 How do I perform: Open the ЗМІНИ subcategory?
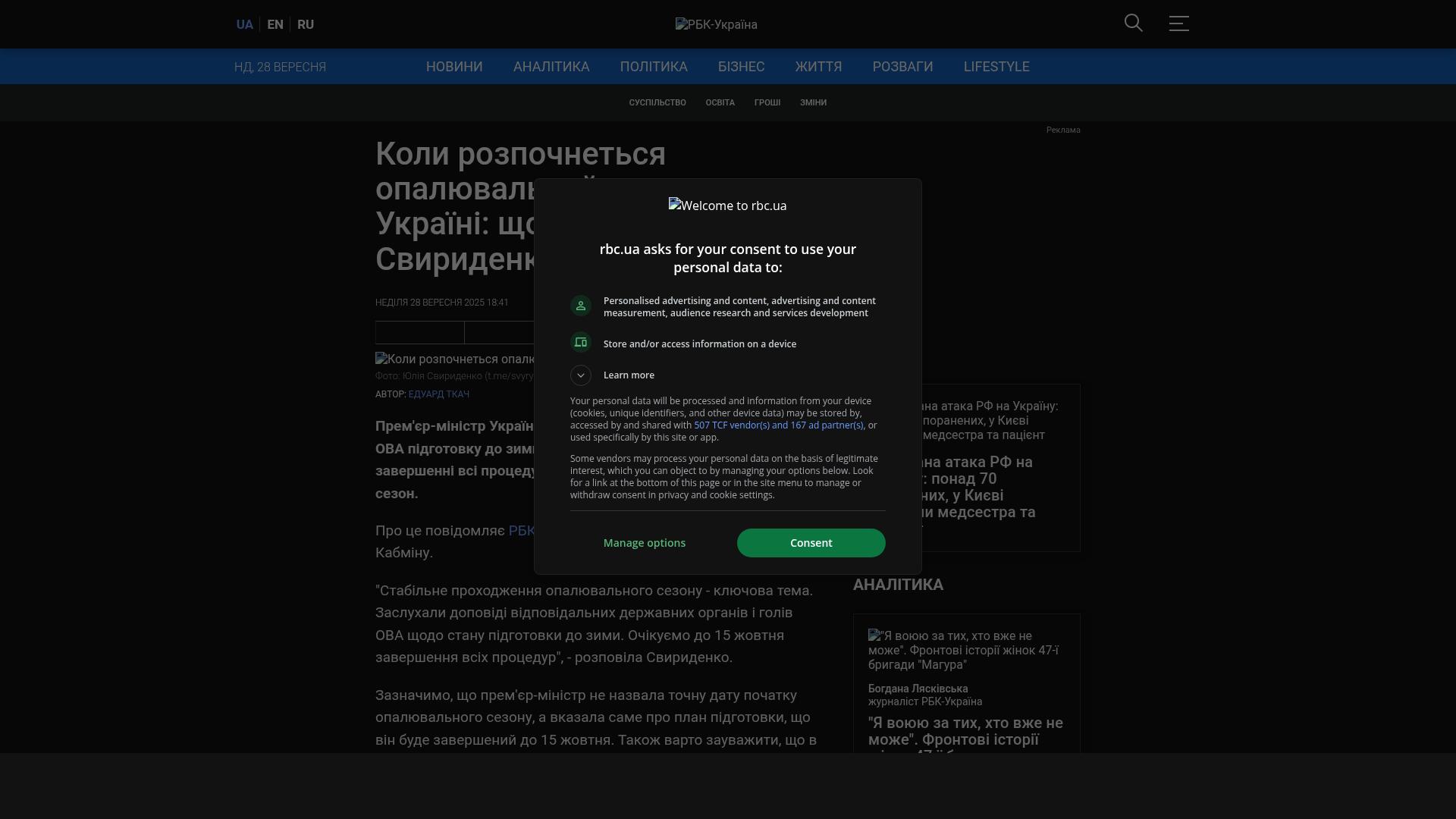coord(813,102)
